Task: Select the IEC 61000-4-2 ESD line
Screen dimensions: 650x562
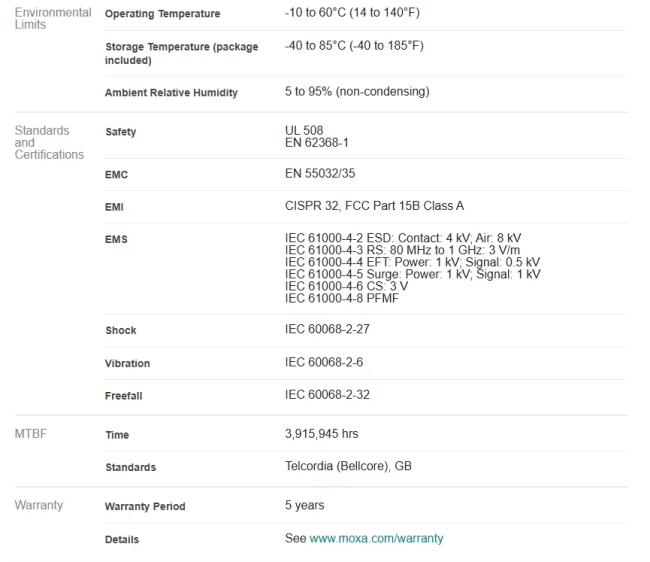Action: [402, 238]
